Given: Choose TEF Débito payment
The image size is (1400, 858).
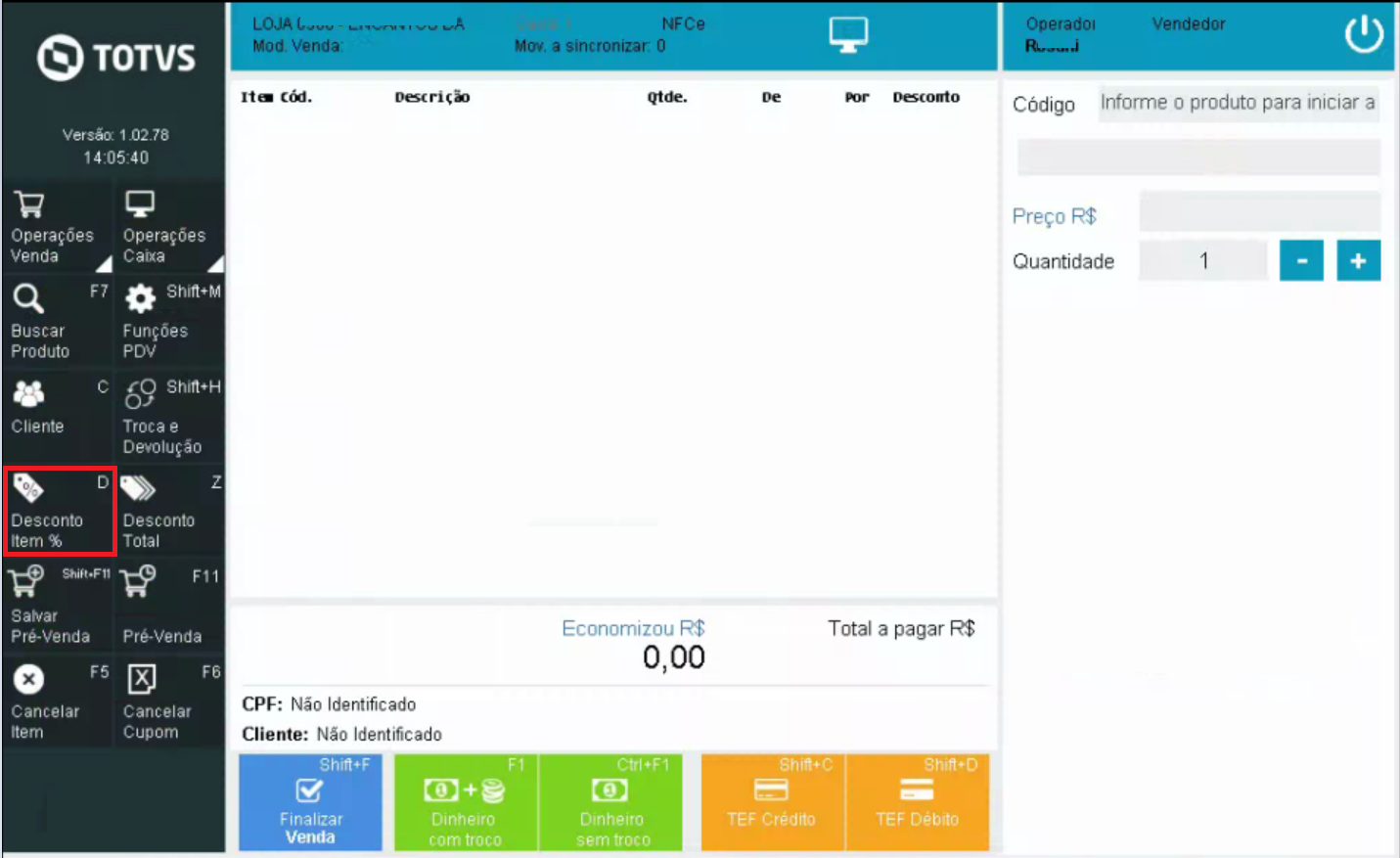Looking at the screenshot, I should tap(918, 801).
